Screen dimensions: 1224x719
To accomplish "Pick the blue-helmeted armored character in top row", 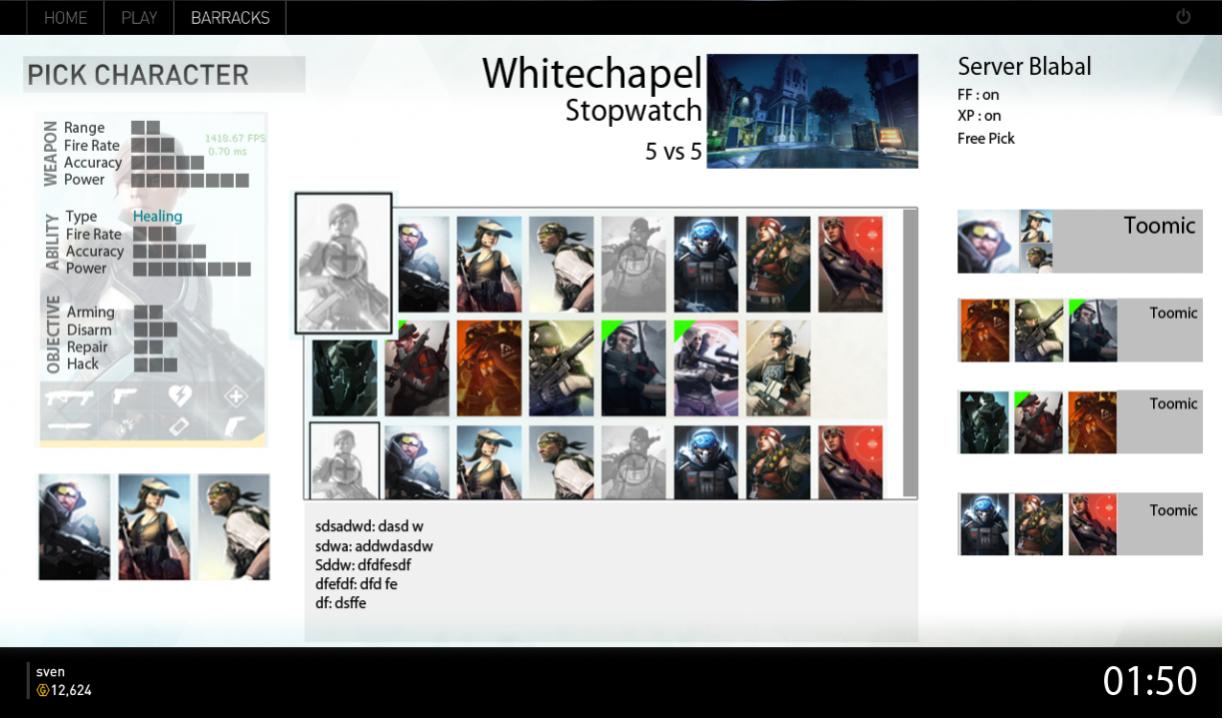I will coord(705,264).
